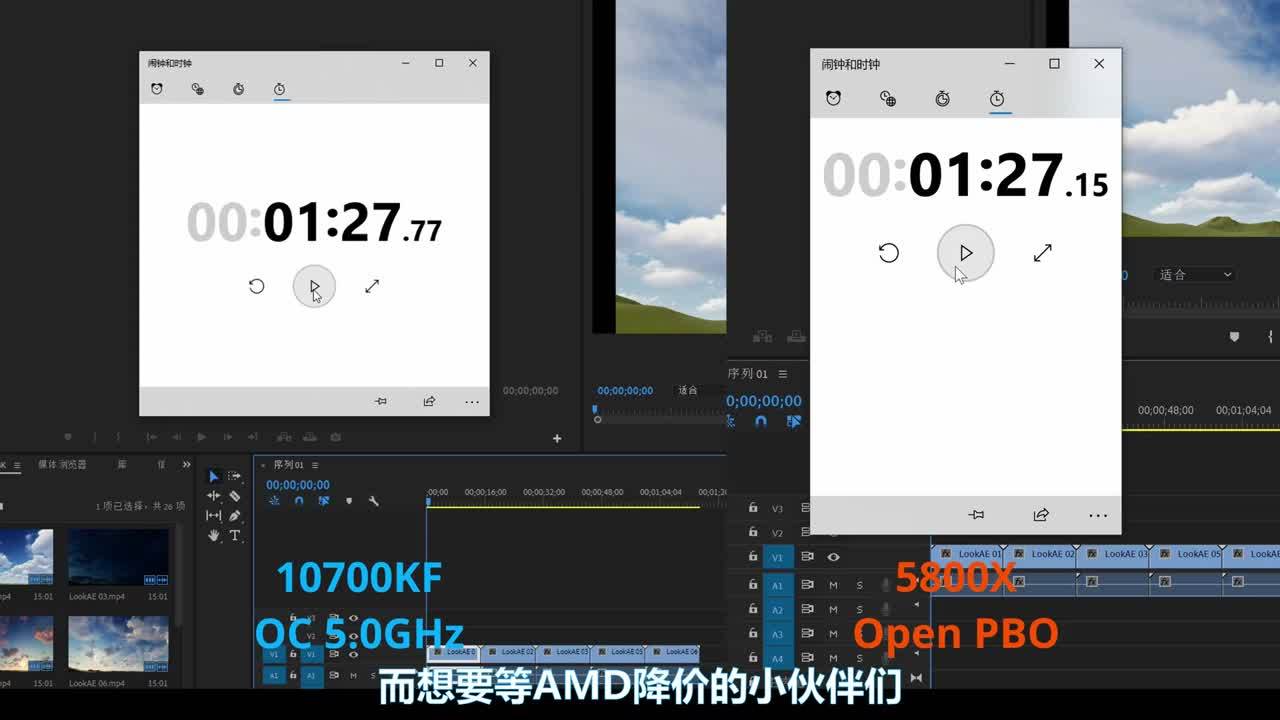Toggle lock on V3 track in 5800X timeline
Image resolution: width=1280 pixels, height=720 pixels.
pyautogui.click(x=753, y=508)
